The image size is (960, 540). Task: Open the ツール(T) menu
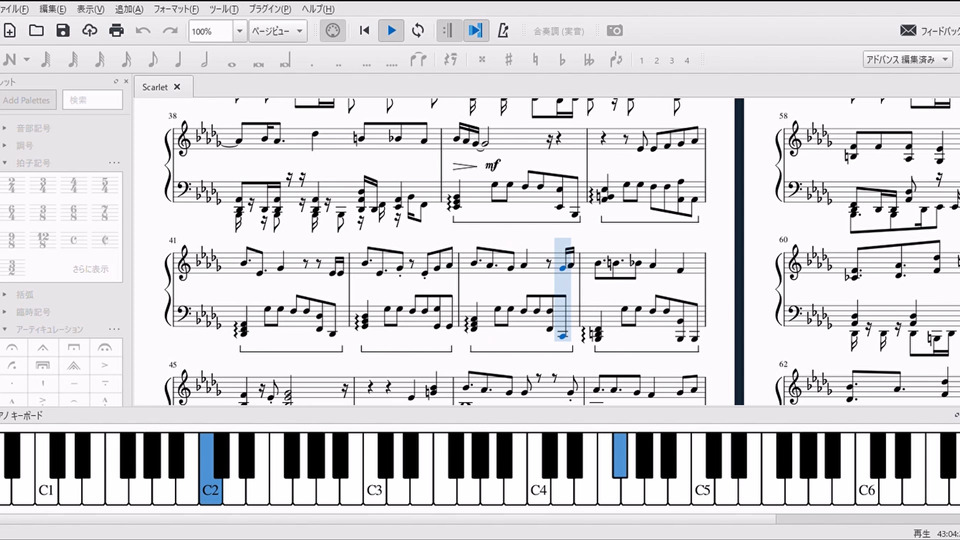tap(223, 9)
